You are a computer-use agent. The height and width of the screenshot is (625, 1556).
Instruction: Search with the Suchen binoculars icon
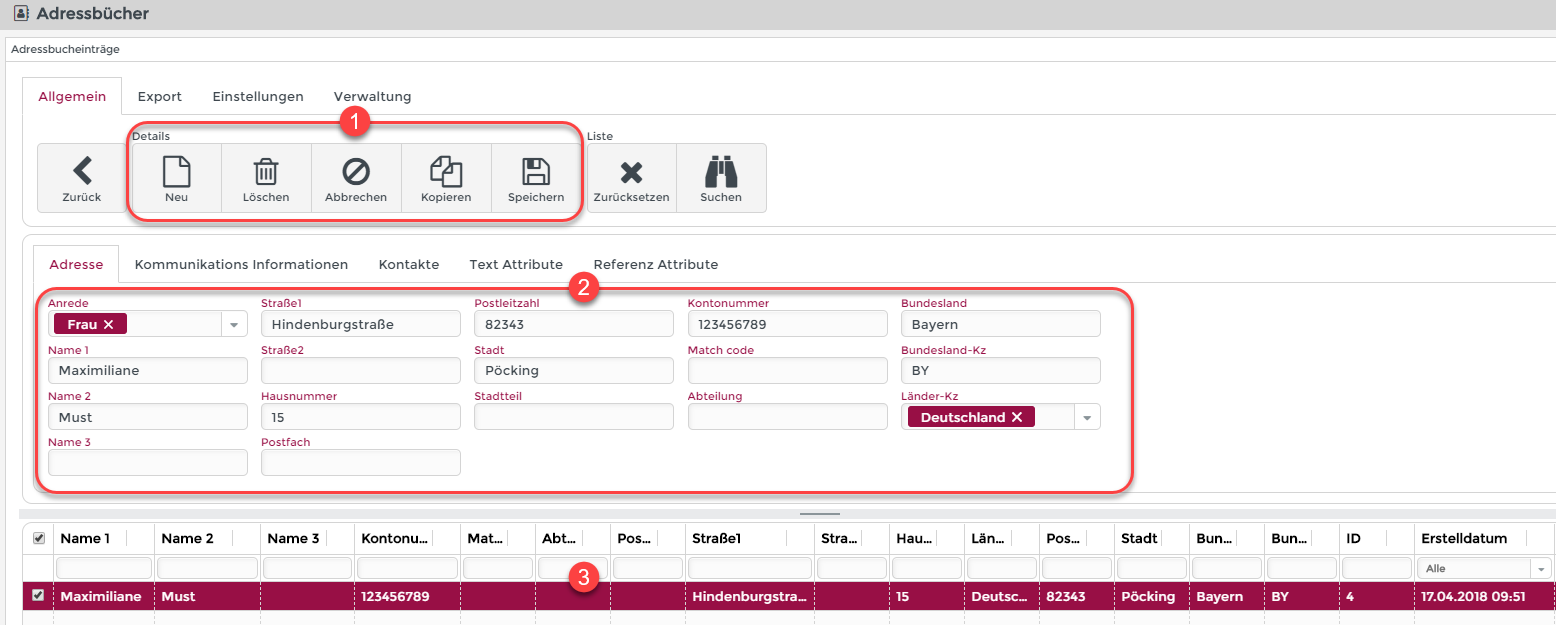(x=721, y=178)
